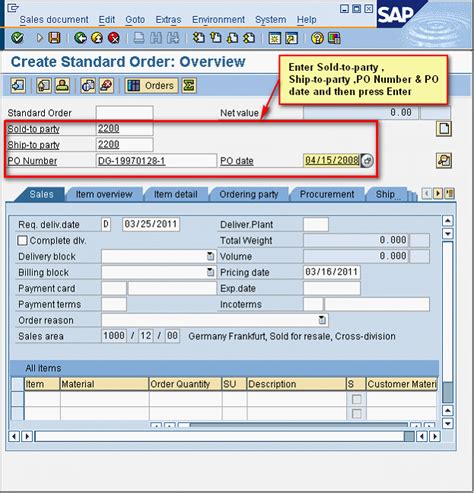Screen dimensions: 474x493
Task: Click the Deliver.Plant field
Action: (x=316, y=224)
